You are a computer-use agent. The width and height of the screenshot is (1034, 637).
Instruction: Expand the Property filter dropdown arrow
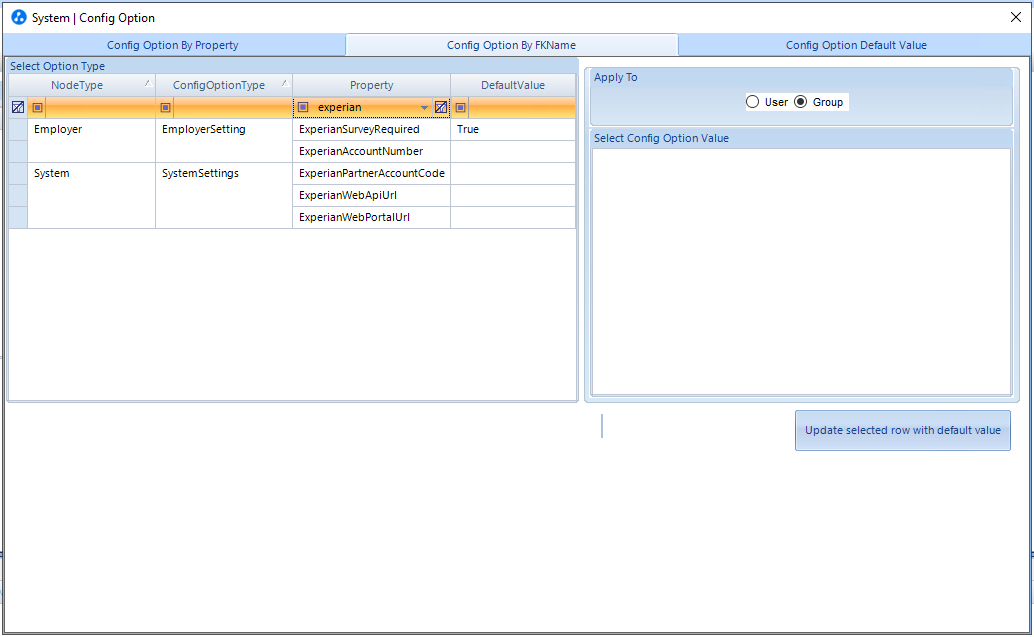424,107
